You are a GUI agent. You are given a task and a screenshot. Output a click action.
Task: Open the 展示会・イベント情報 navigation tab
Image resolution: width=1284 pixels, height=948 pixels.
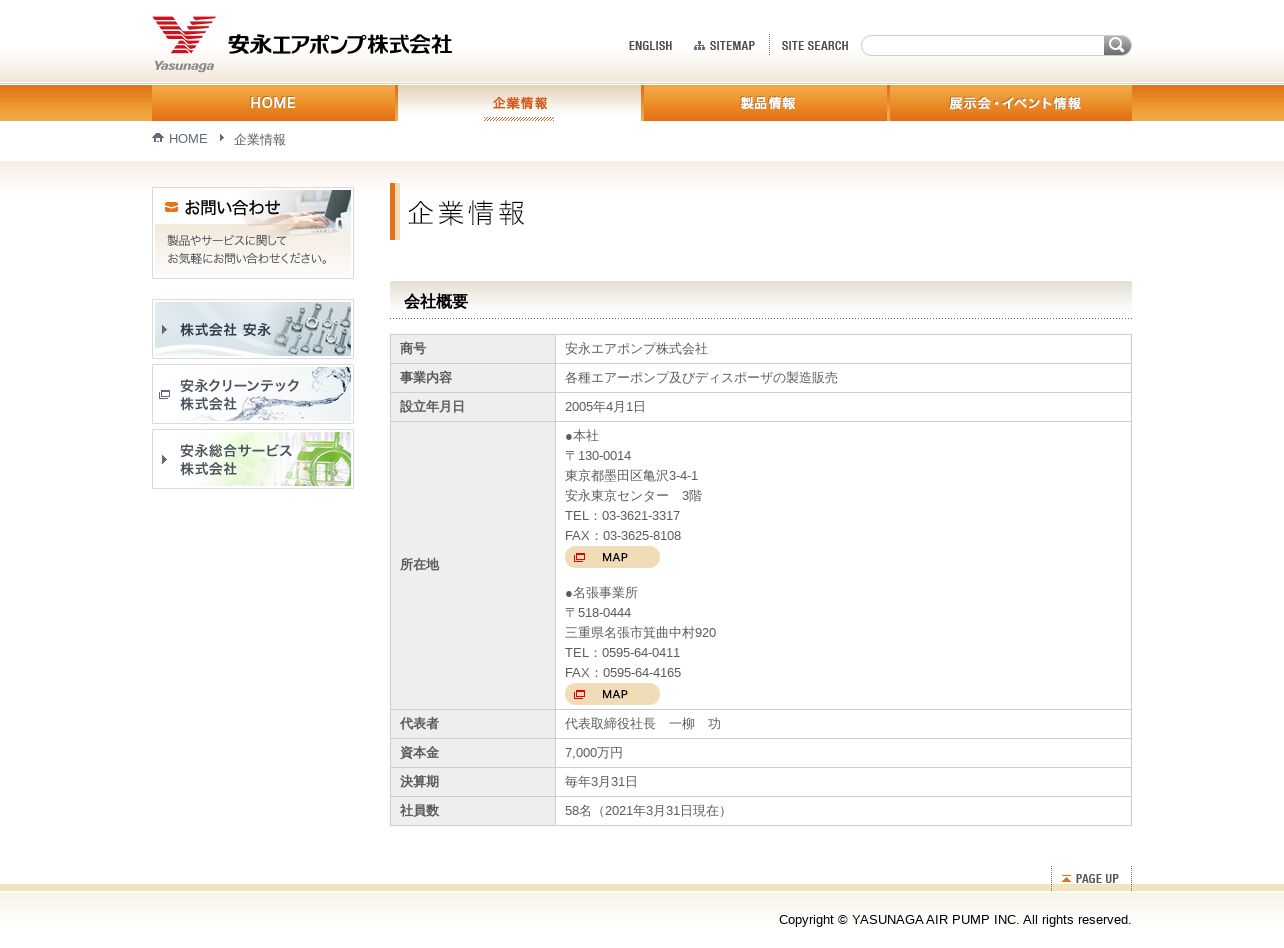[1011, 103]
